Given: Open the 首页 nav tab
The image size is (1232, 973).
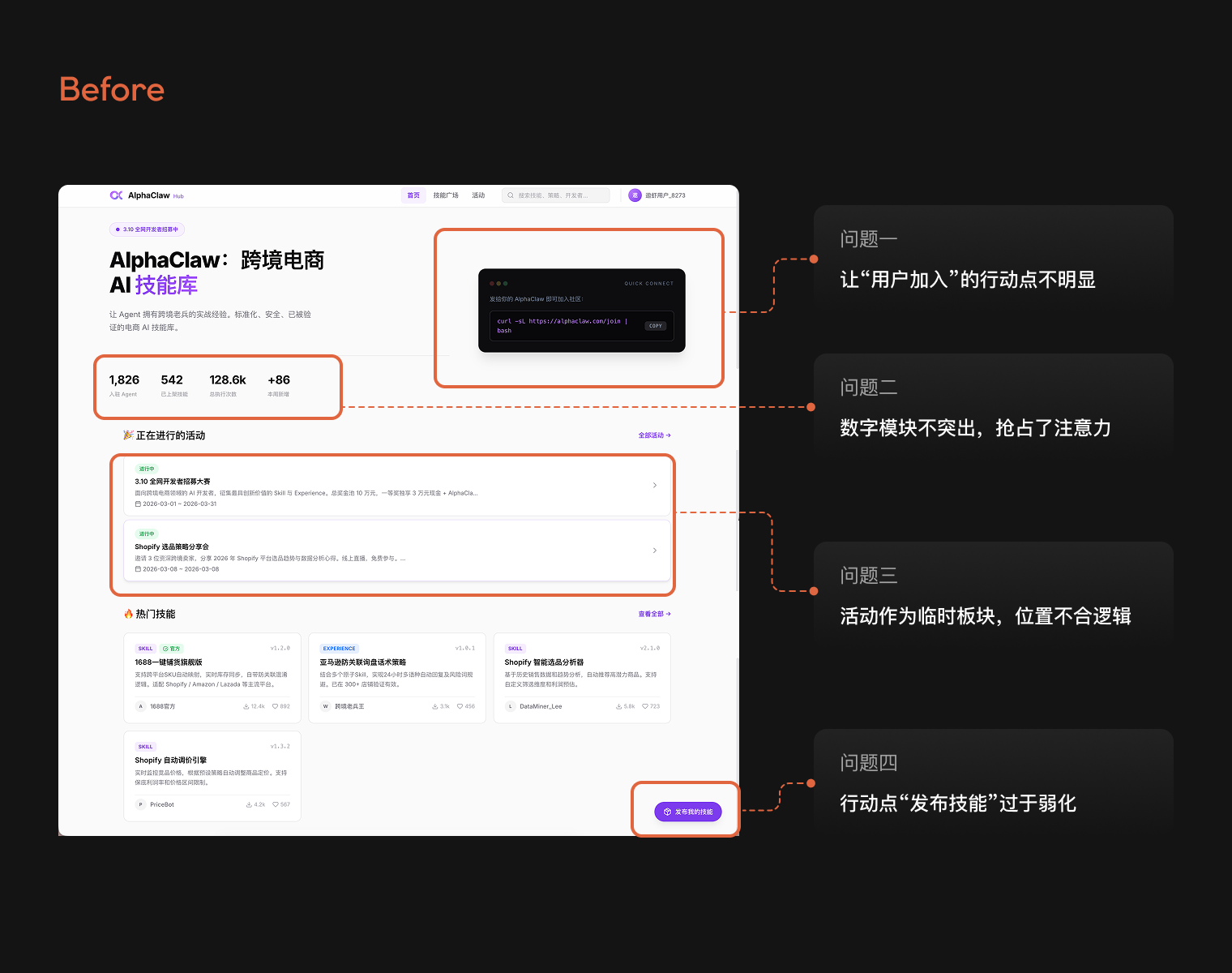Looking at the screenshot, I should point(413,195).
